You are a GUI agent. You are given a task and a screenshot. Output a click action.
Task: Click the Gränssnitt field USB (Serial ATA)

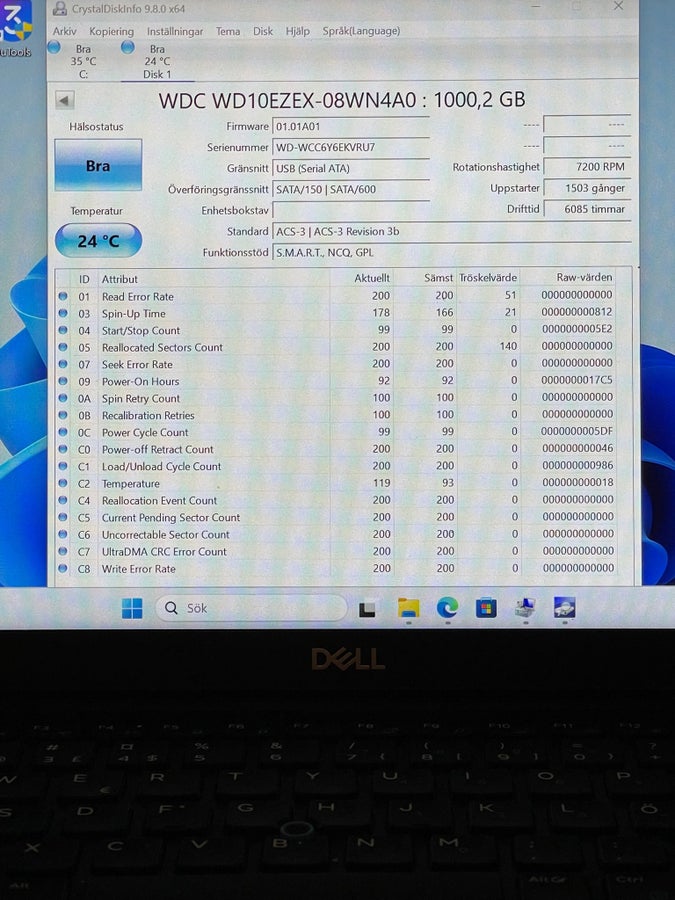351,168
